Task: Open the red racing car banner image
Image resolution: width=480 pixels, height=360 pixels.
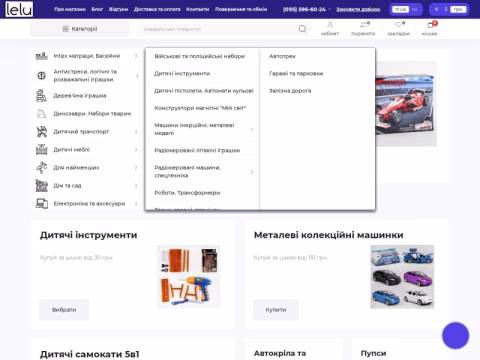Action: coord(406,104)
